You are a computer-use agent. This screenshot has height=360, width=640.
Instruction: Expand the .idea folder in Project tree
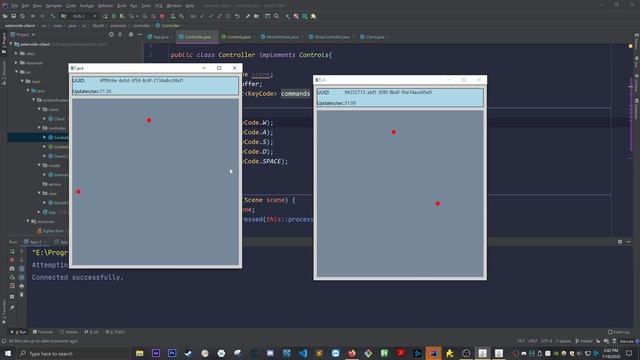point(17,53)
